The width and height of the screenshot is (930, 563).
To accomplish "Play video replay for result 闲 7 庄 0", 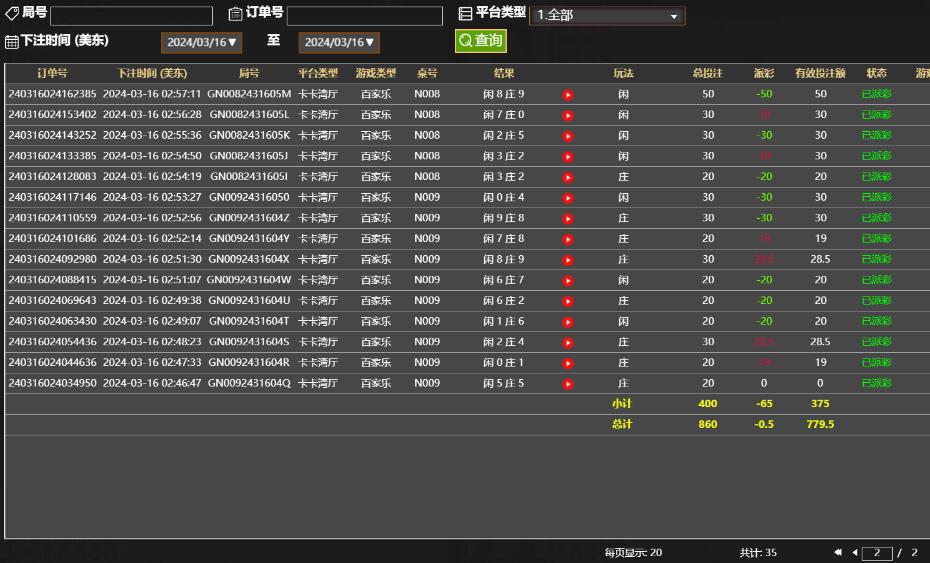I will click(x=568, y=115).
